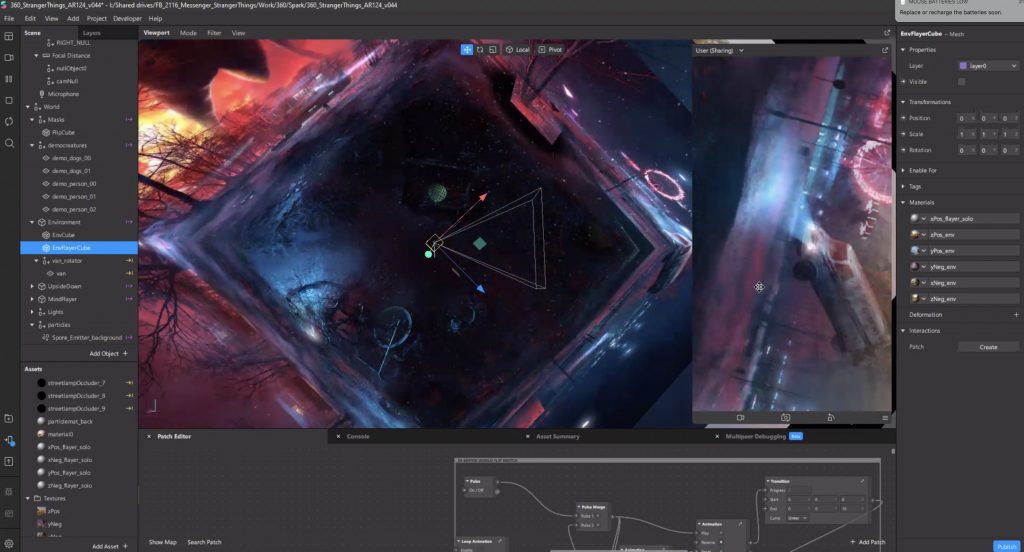The image size is (1024, 552).
Task: Open the layer0 Layer dropdown
Action: click(988, 66)
